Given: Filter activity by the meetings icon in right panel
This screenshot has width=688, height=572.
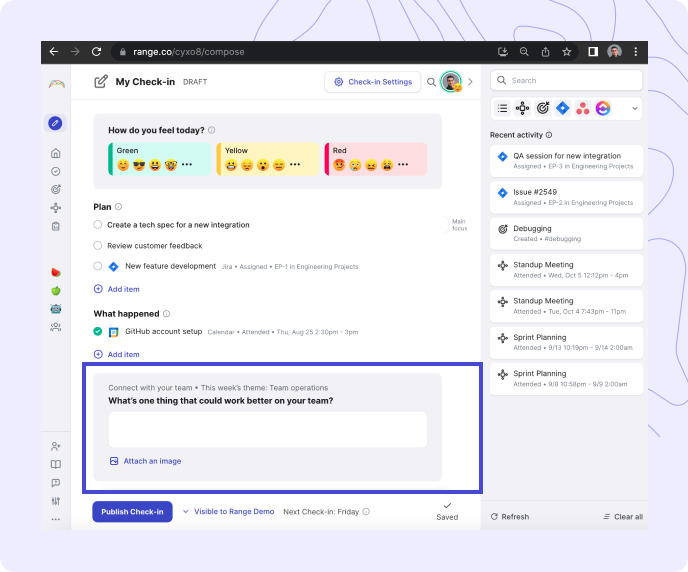Looking at the screenshot, I should (523, 108).
